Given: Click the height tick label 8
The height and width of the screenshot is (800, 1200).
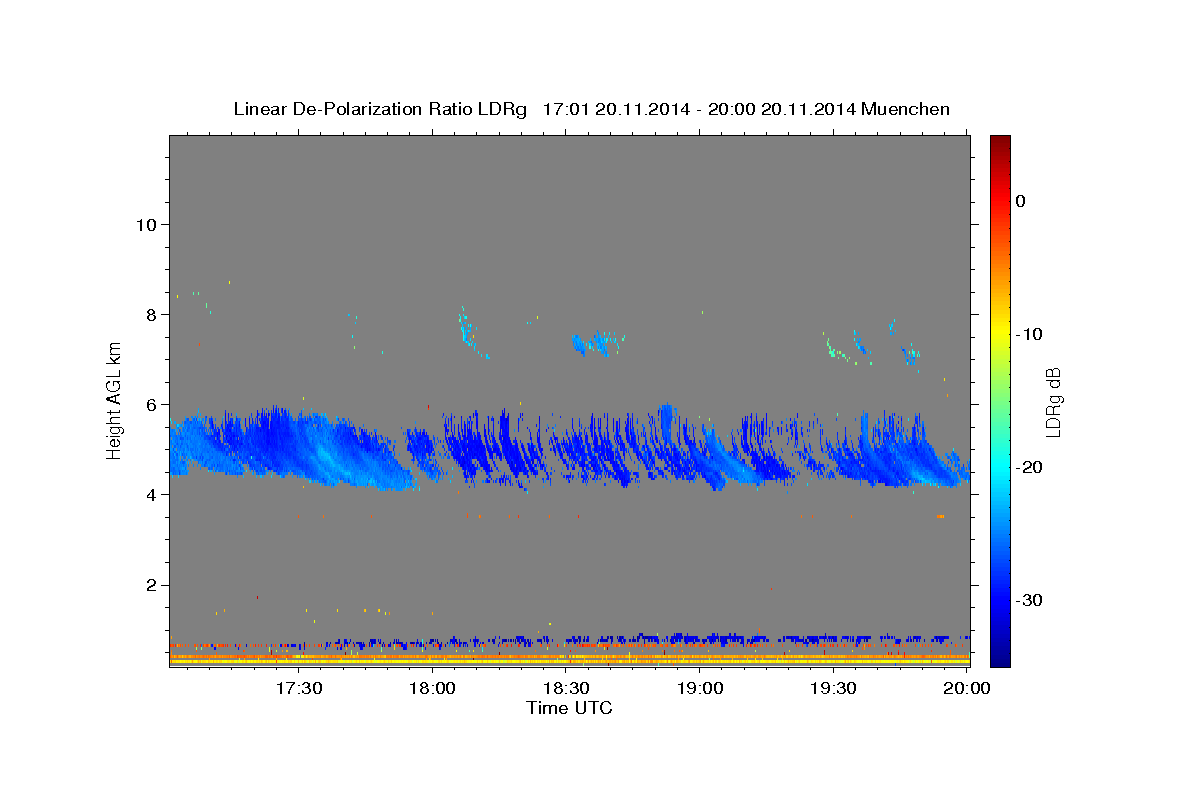Looking at the screenshot, I should 149,314.
